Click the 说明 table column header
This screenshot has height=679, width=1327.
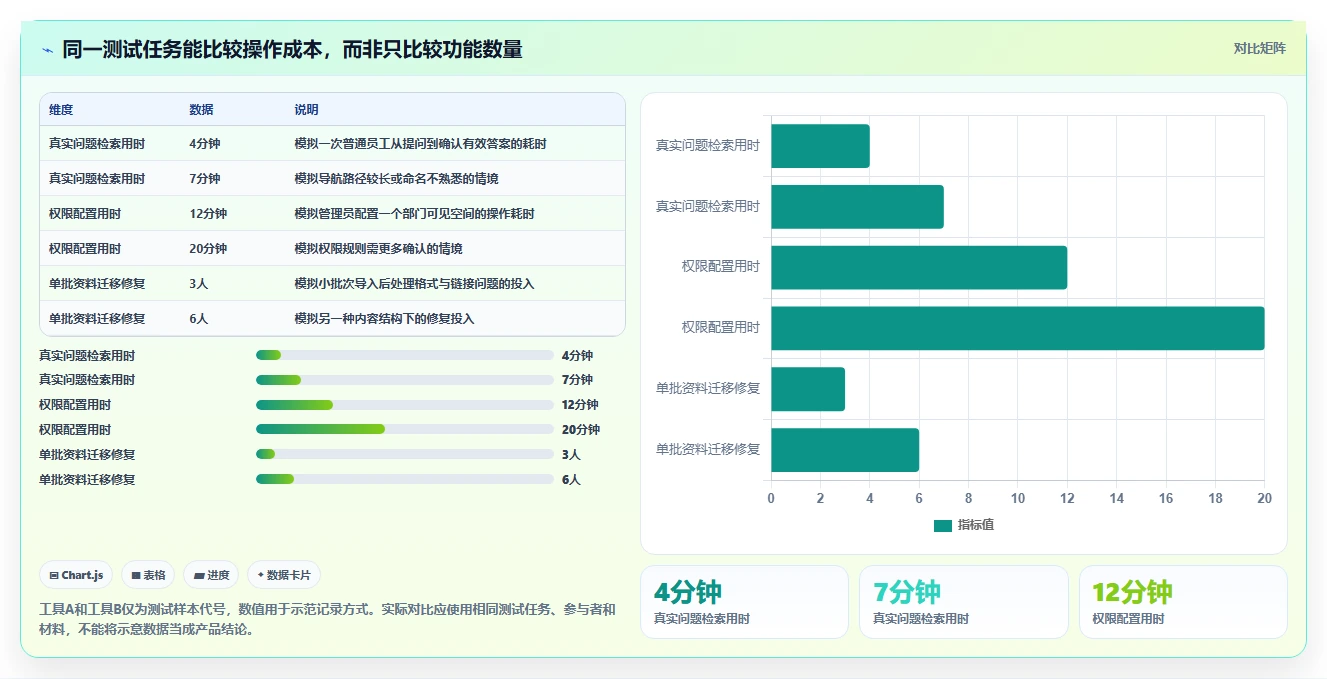(x=306, y=110)
